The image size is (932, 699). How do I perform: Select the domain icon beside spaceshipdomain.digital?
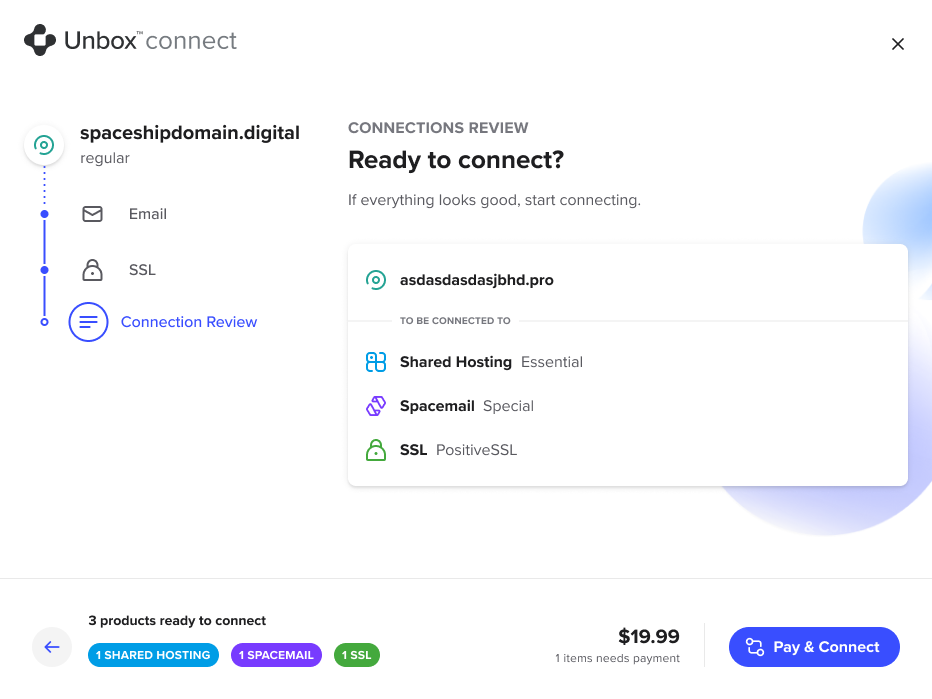[44, 144]
